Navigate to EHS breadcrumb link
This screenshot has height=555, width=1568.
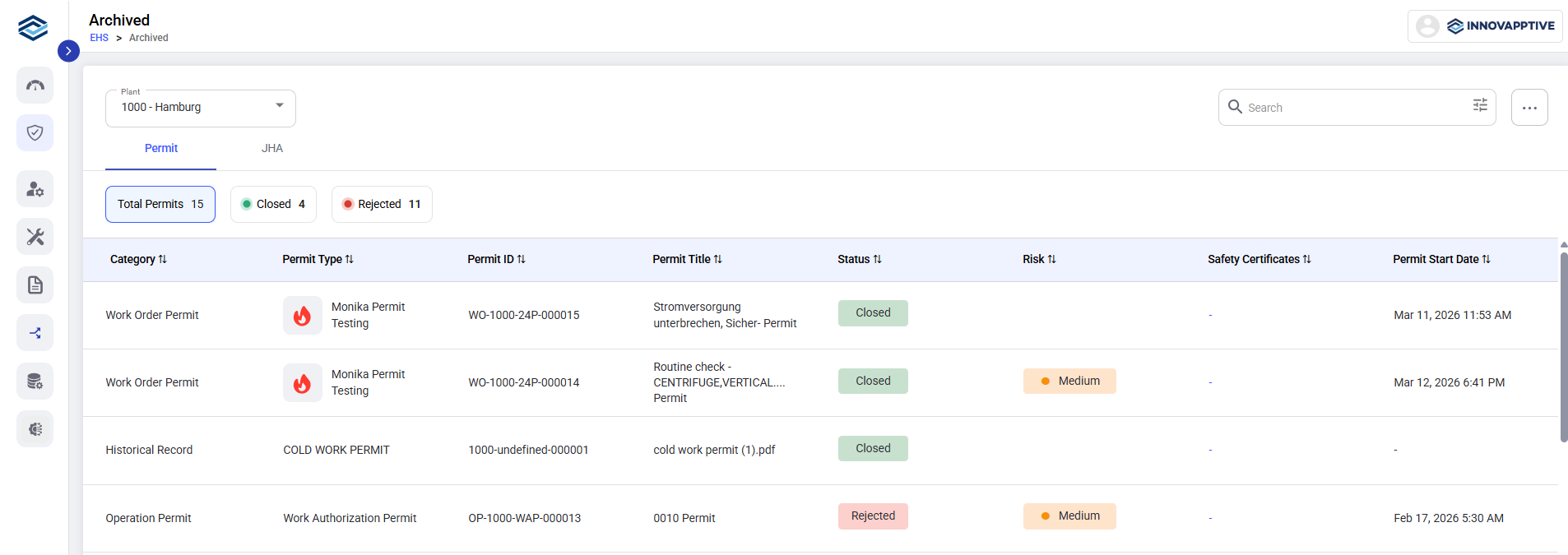tap(99, 38)
